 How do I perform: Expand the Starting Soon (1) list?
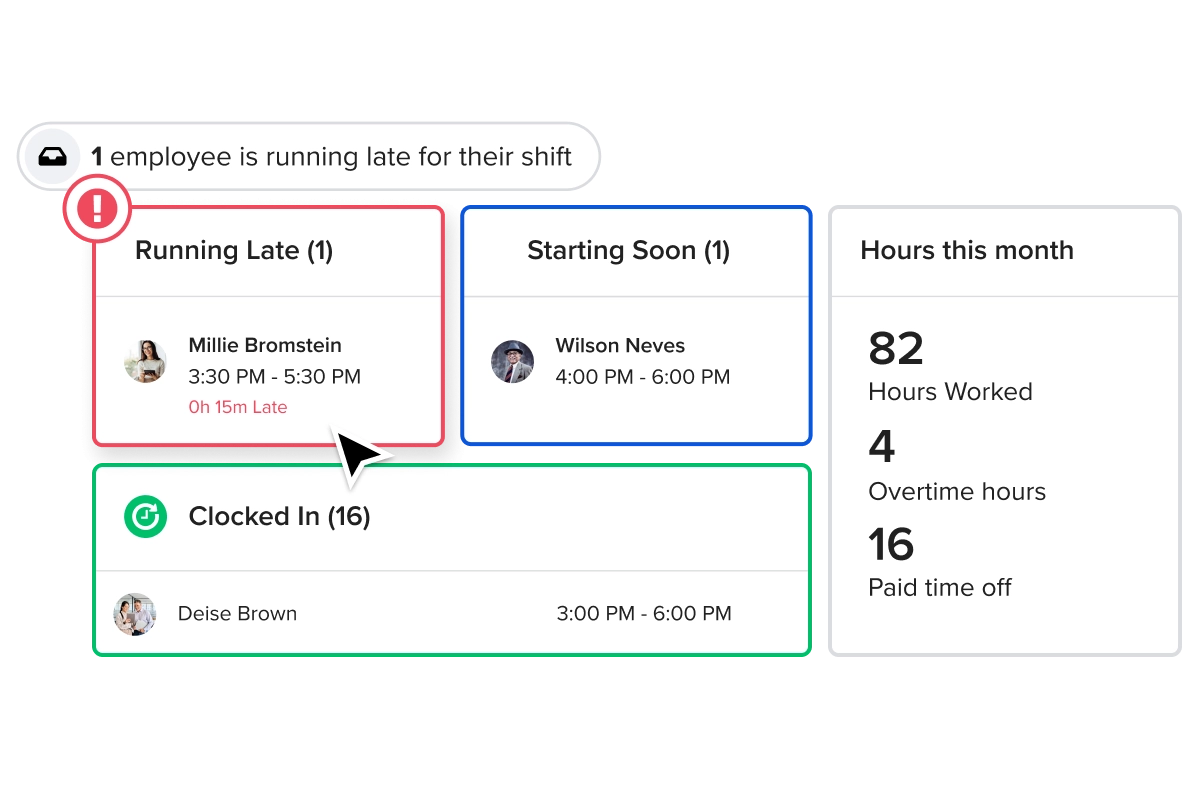click(x=629, y=250)
